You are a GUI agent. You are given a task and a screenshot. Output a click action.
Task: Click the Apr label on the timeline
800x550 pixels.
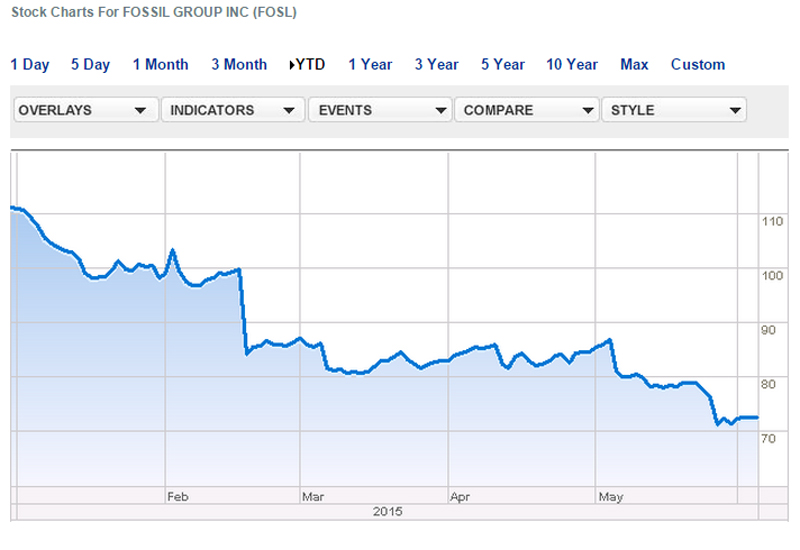(x=460, y=496)
